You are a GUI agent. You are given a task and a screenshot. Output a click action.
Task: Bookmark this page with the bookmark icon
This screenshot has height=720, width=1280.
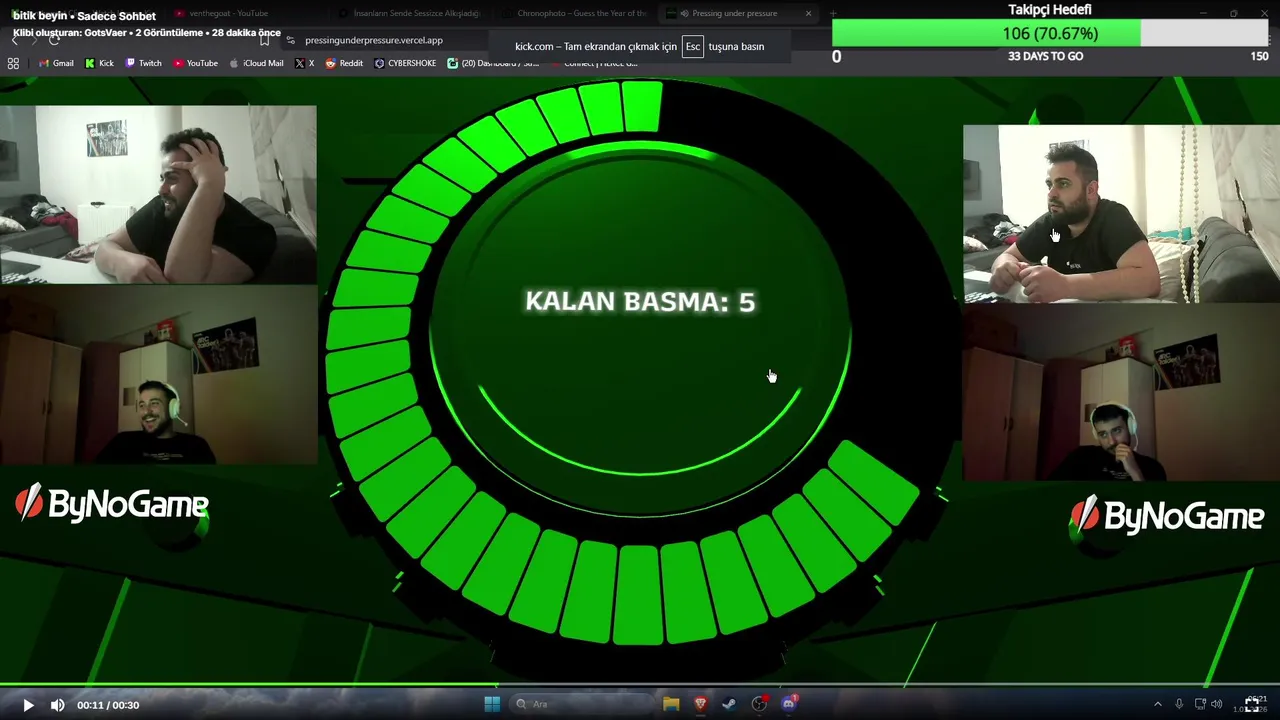264,40
